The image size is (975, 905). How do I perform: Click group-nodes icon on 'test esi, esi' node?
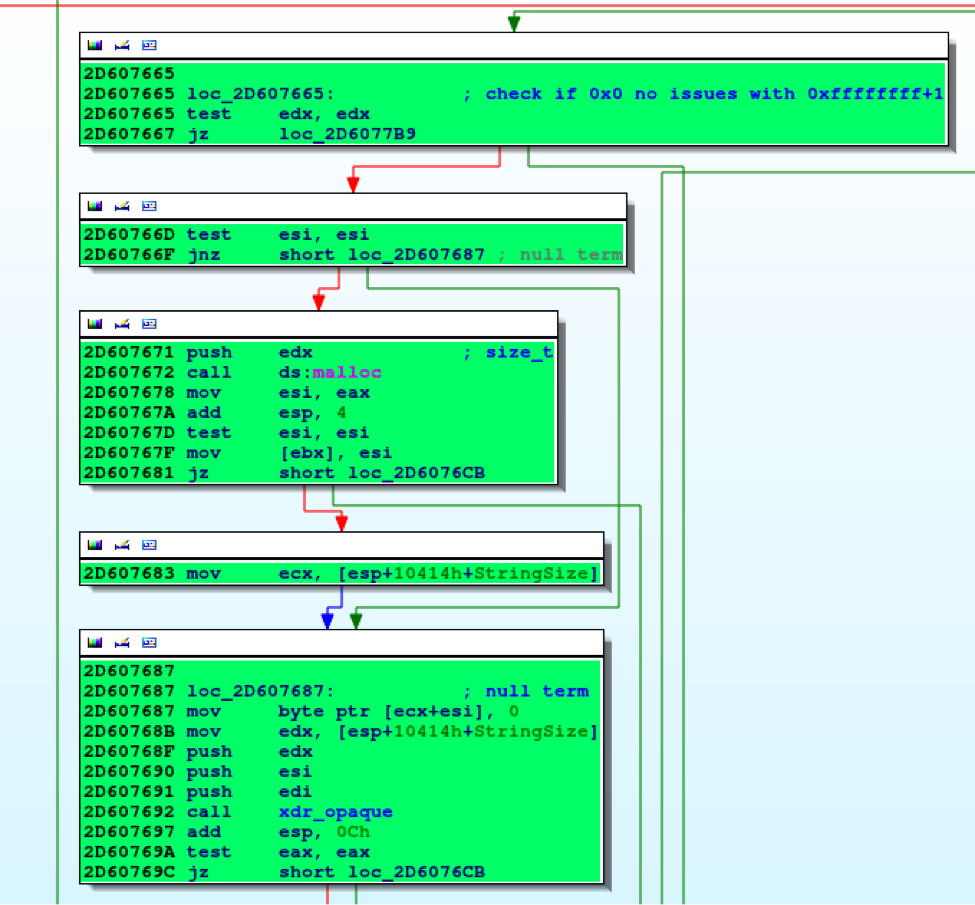pos(149,206)
